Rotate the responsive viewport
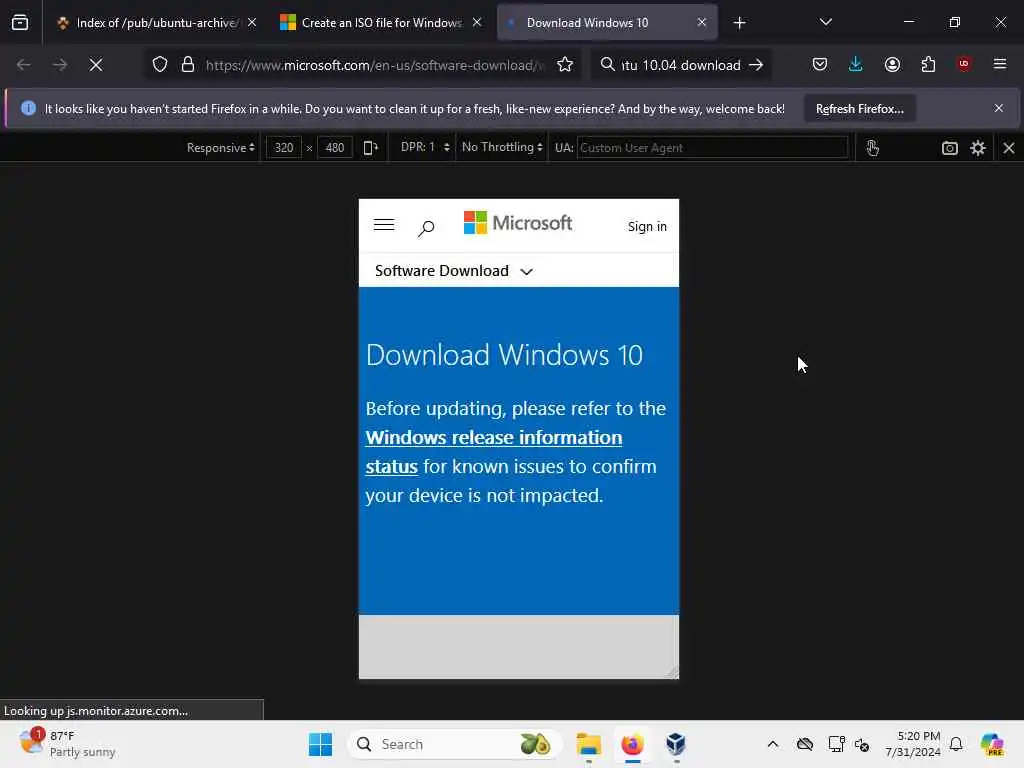Screen dimensions: 1024x768 point(370,148)
